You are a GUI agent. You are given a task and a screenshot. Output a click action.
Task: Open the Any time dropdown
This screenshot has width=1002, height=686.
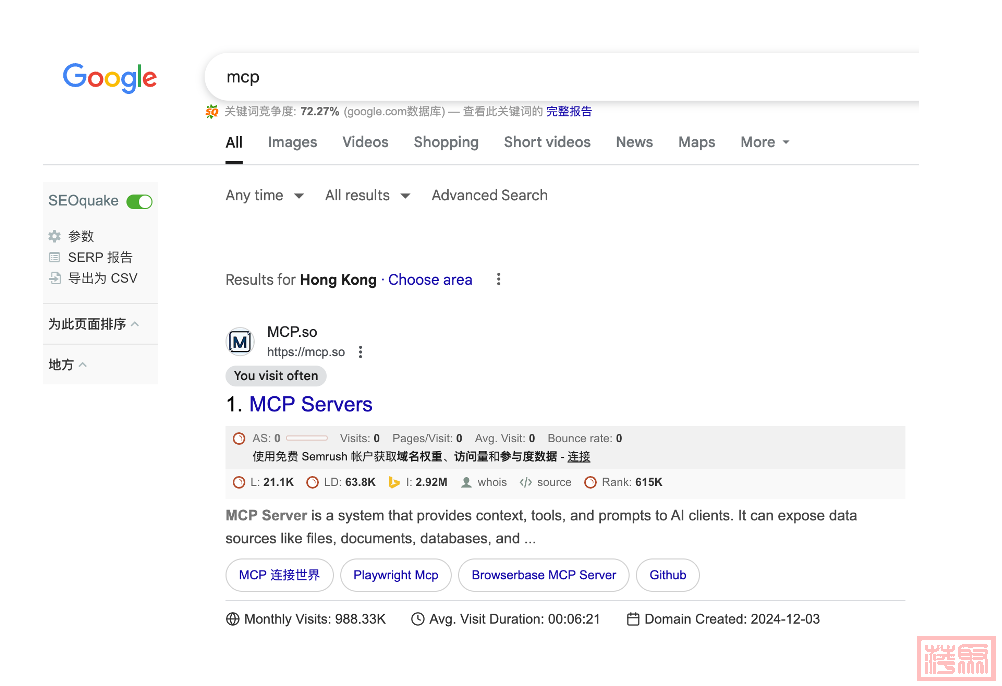[264, 196]
